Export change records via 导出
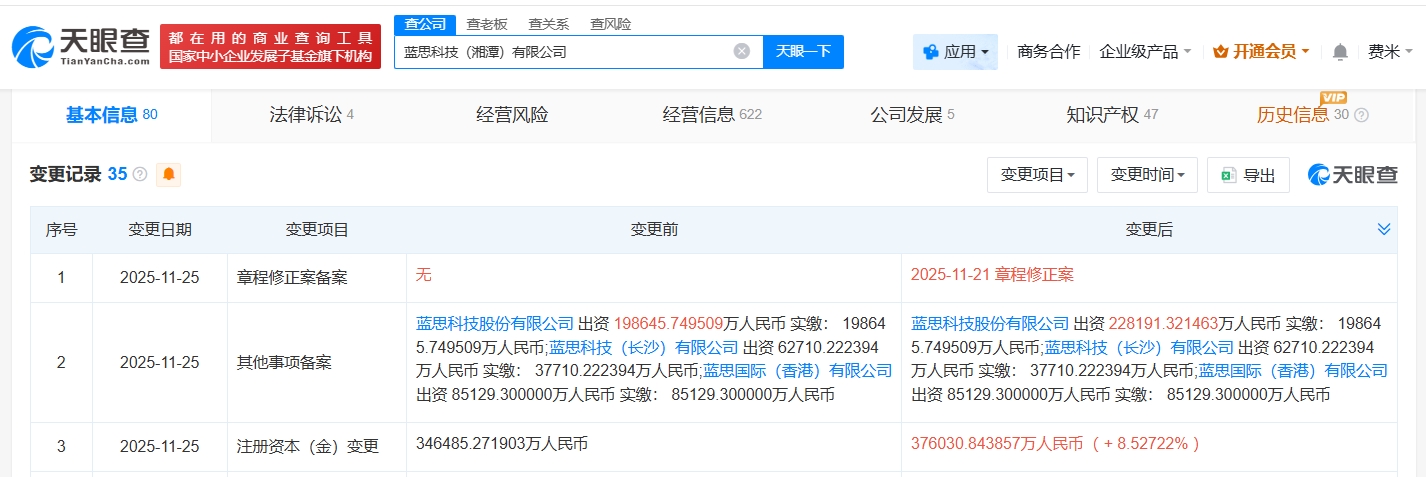This screenshot has height=477, width=1426. [1248, 175]
